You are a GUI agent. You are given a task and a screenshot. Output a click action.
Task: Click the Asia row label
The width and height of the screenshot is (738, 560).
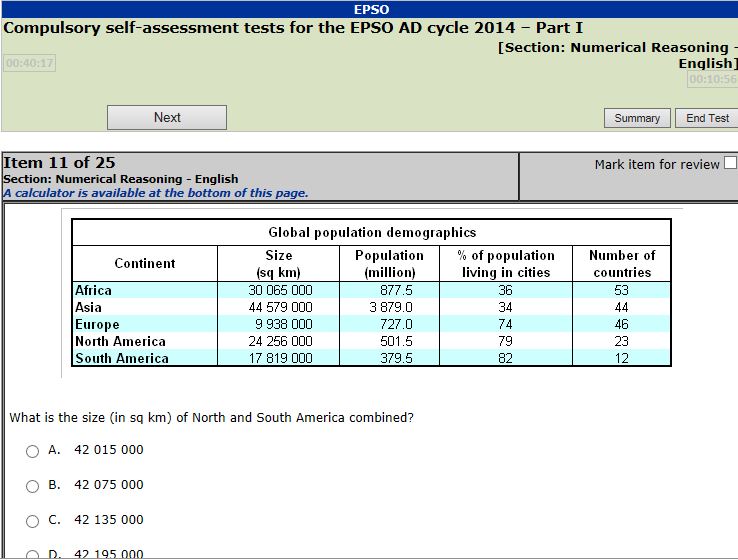tap(88, 307)
